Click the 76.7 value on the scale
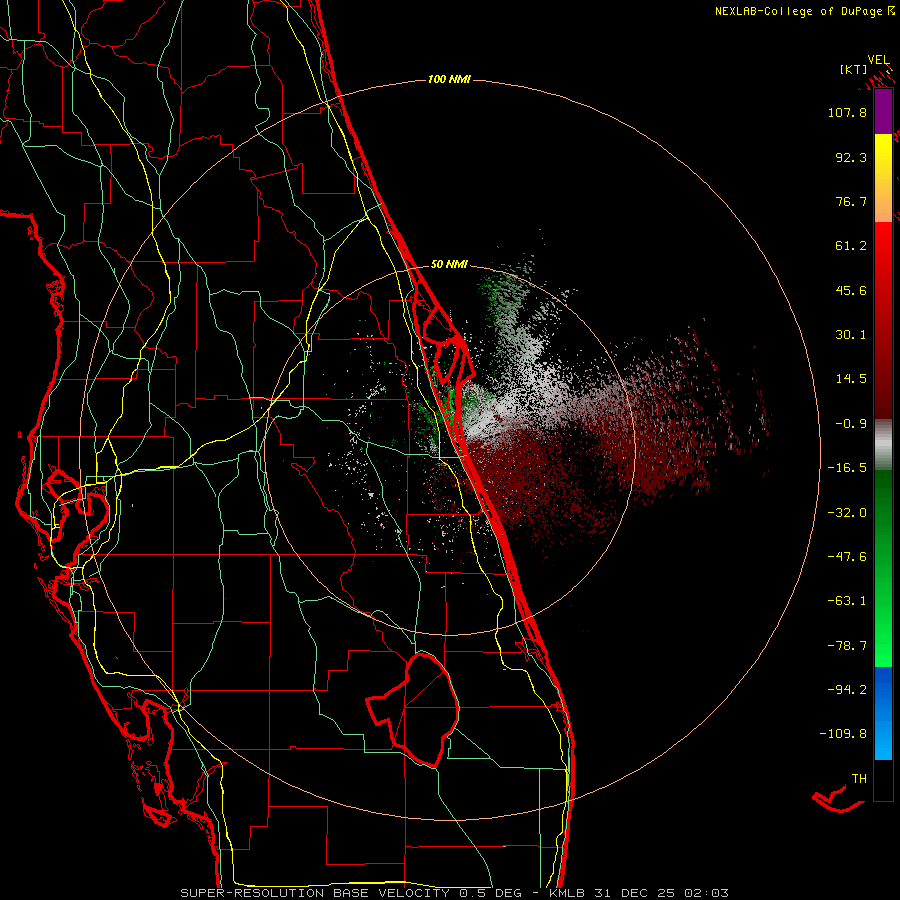The height and width of the screenshot is (900, 900). coord(851,201)
